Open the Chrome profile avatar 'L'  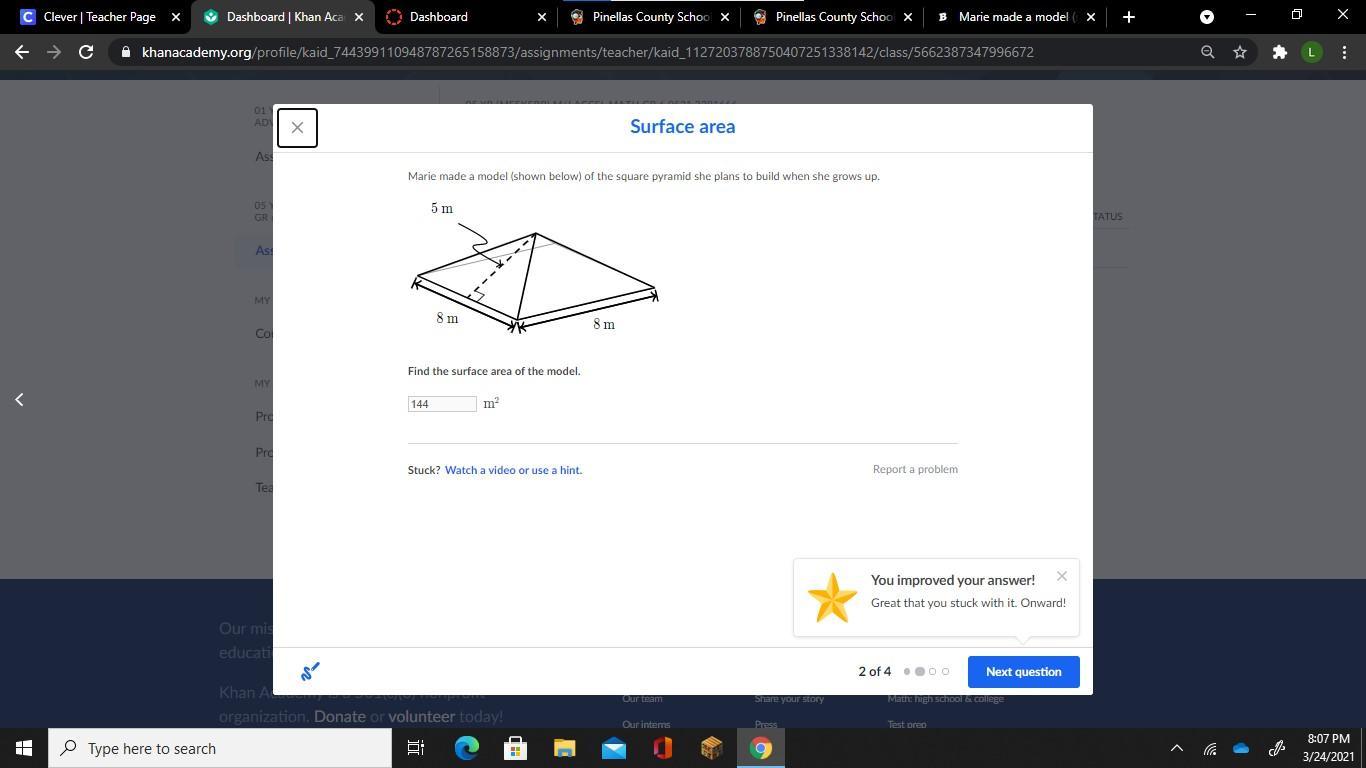pyautogui.click(x=1311, y=52)
